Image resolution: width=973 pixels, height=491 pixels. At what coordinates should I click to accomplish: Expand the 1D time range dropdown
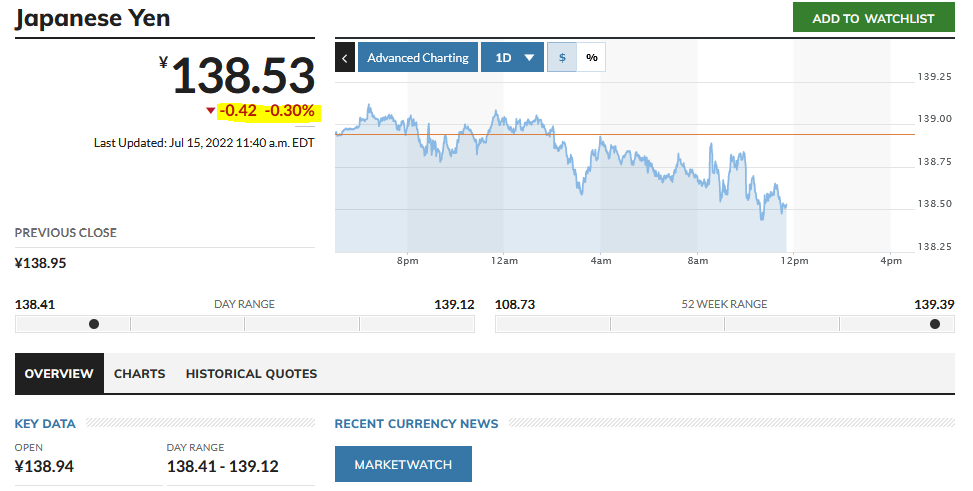[513, 58]
